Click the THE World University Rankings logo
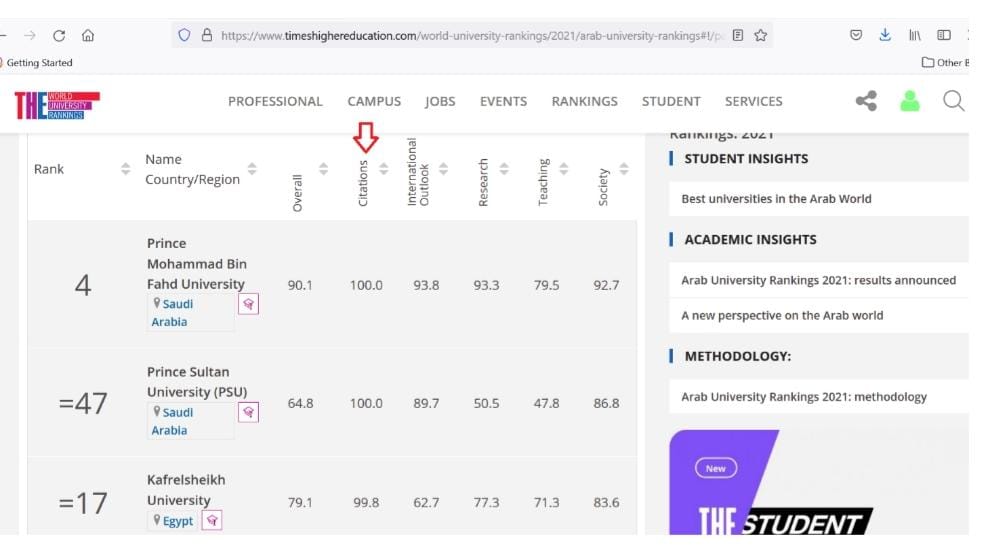The image size is (989, 552). pyautogui.click(x=57, y=104)
